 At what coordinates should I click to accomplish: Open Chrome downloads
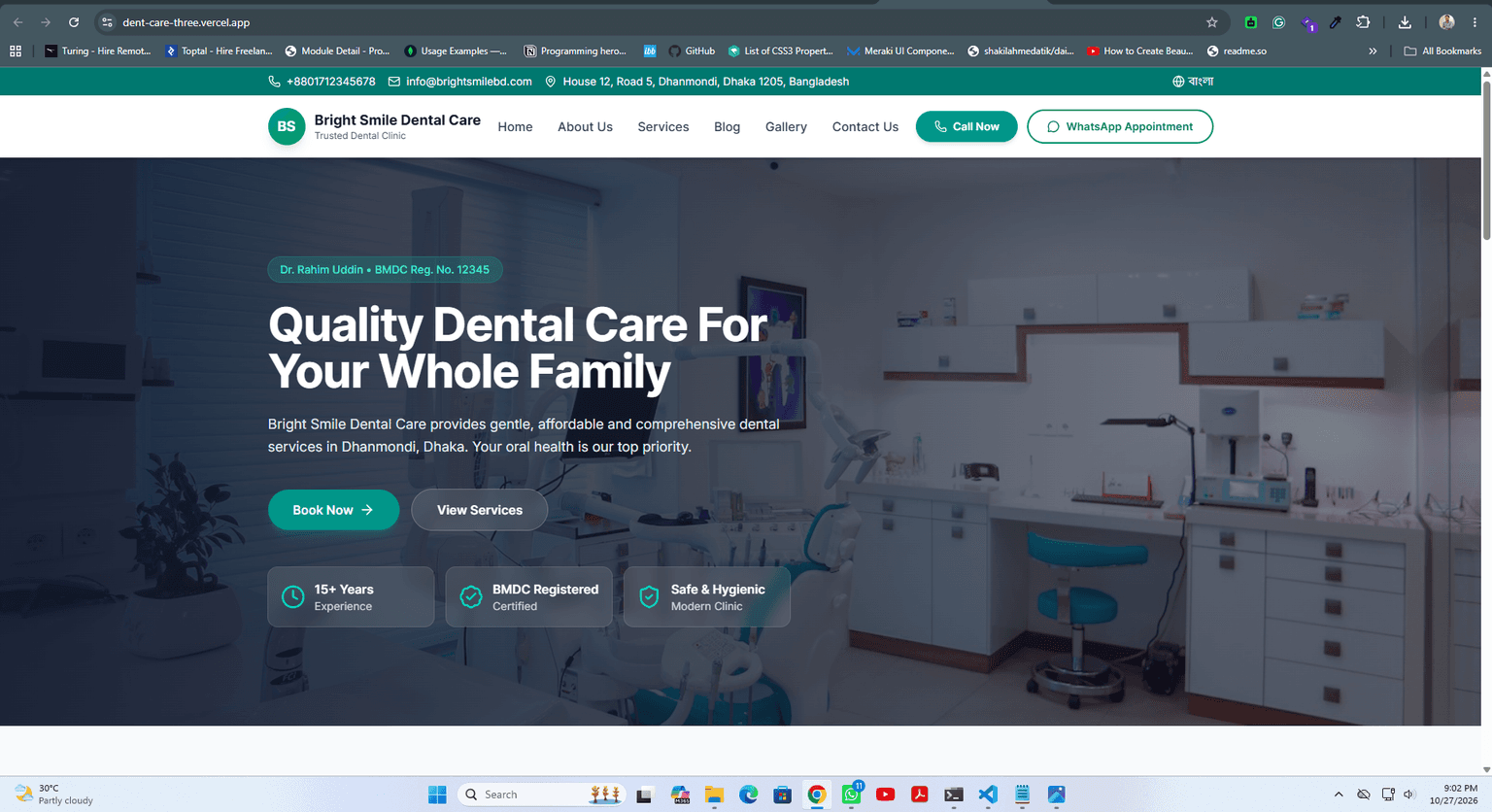[x=1405, y=22]
